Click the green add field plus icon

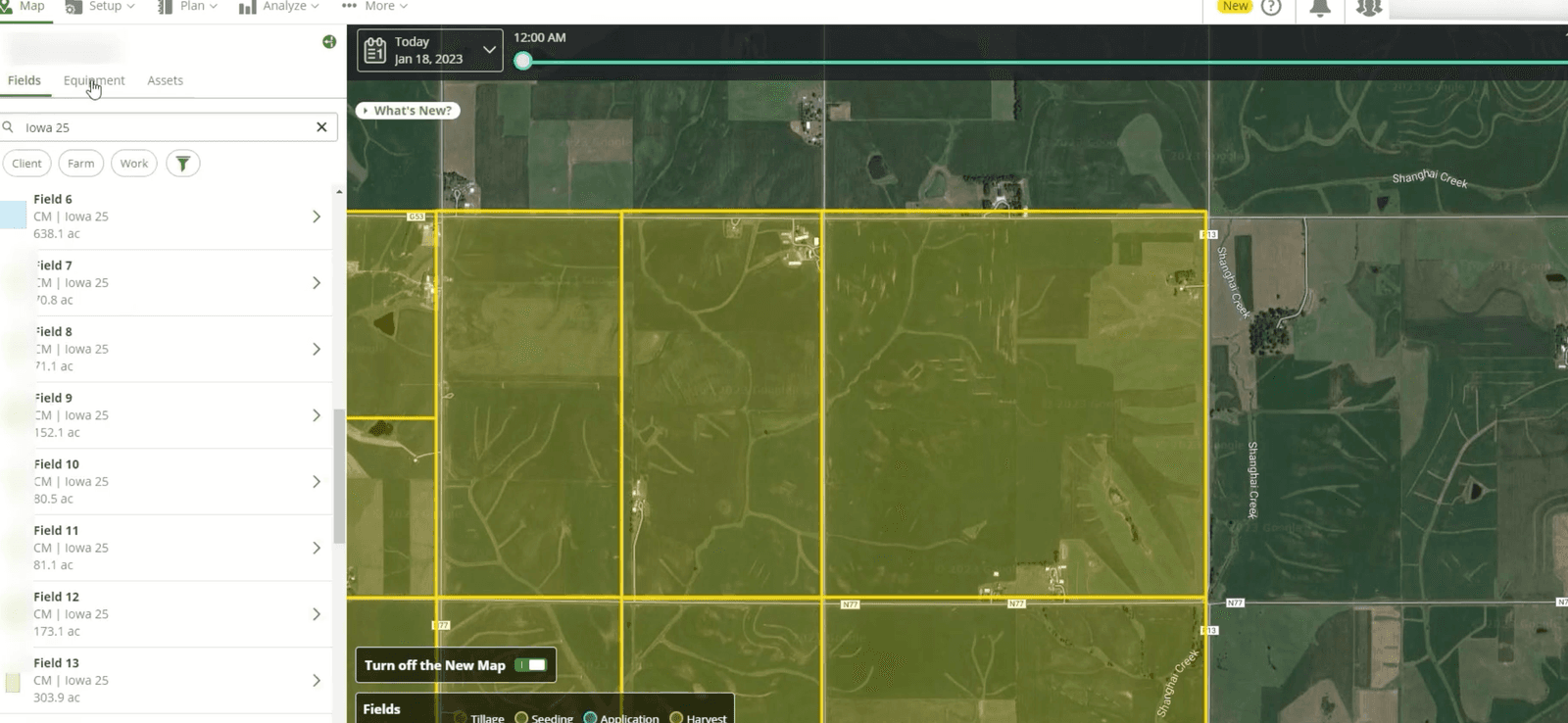pos(329,42)
